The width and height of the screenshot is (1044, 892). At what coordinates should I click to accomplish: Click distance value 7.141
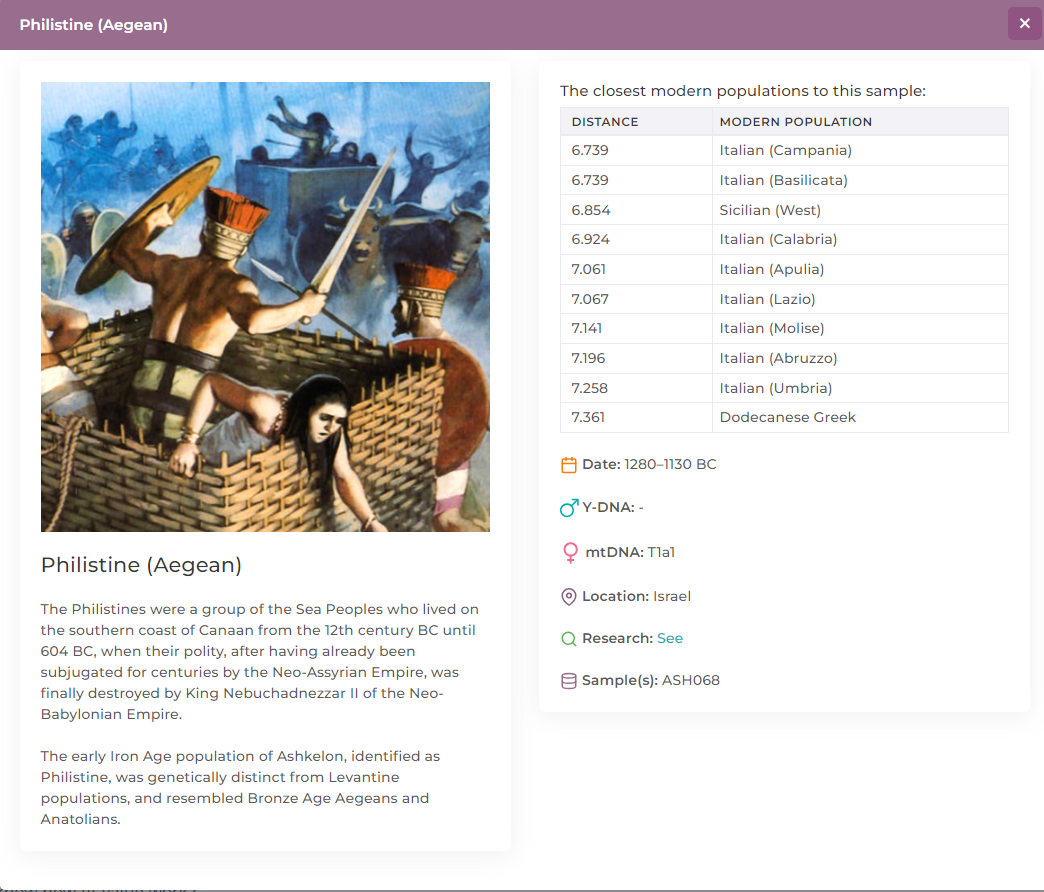click(x=587, y=329)
